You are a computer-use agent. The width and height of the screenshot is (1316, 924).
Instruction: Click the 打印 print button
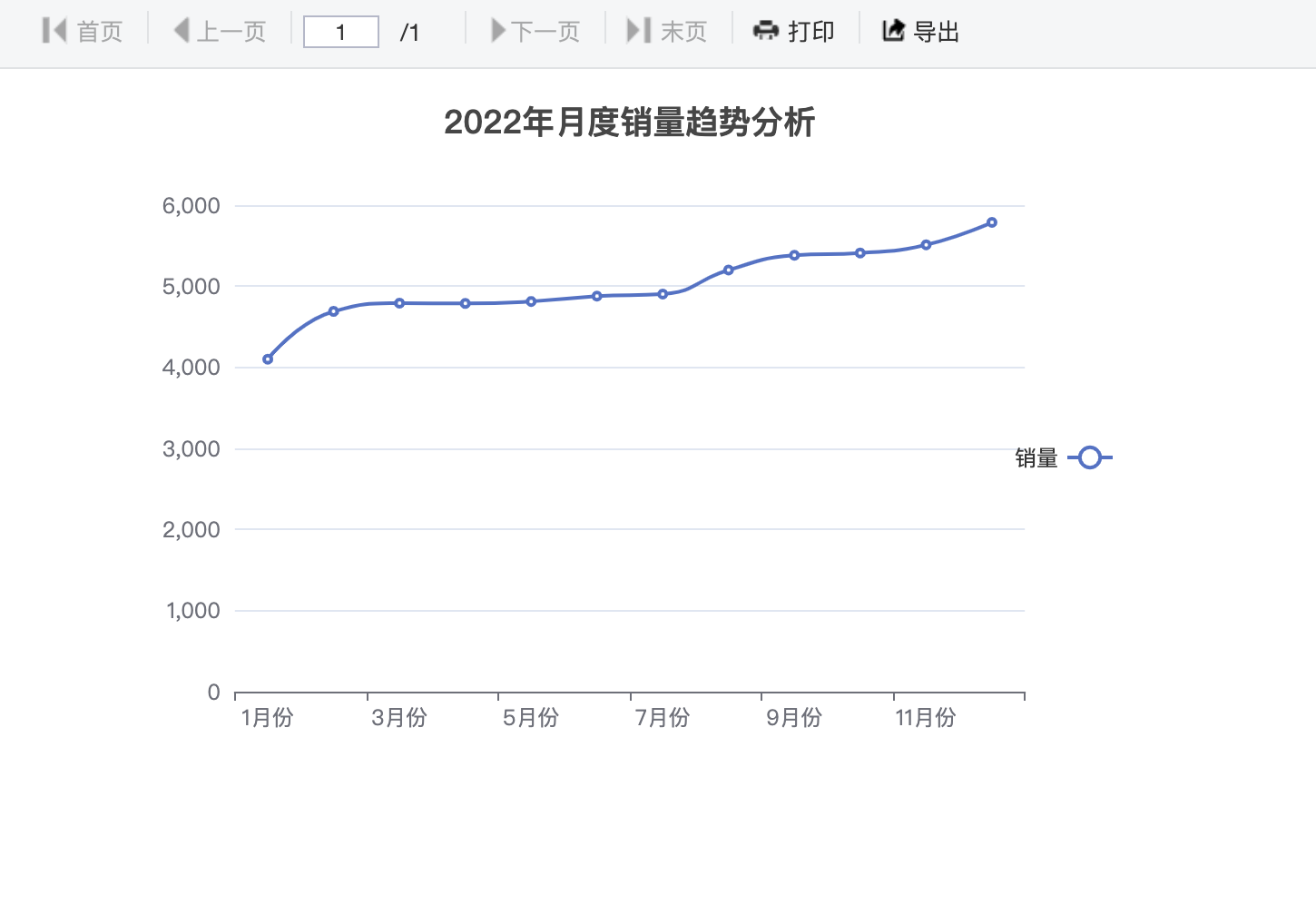(794, 32)
